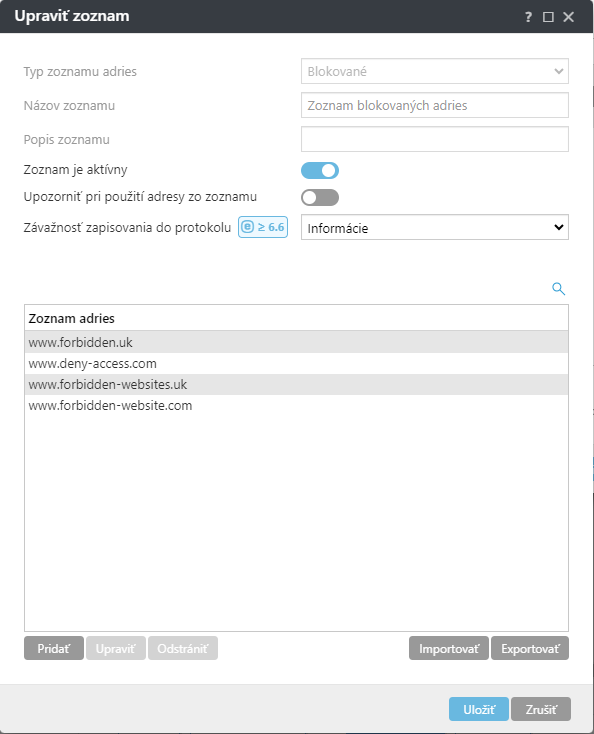This screenshot has width=594, height=734.
Task: Maximize the Upraviť zoznam dialog
Action: [x=548, y=17]
